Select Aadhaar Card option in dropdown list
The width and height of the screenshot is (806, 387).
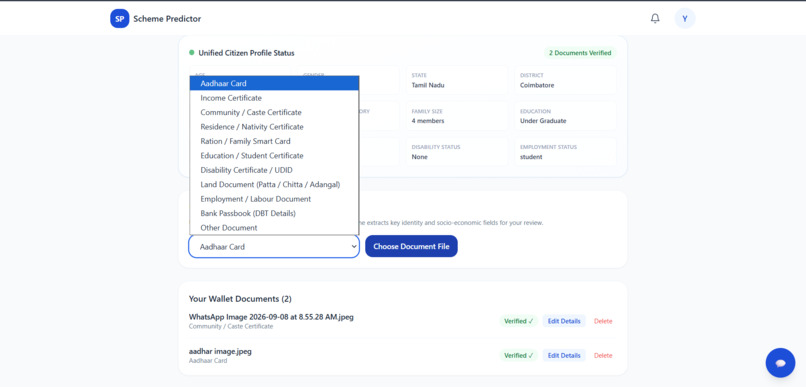point(274,83)
